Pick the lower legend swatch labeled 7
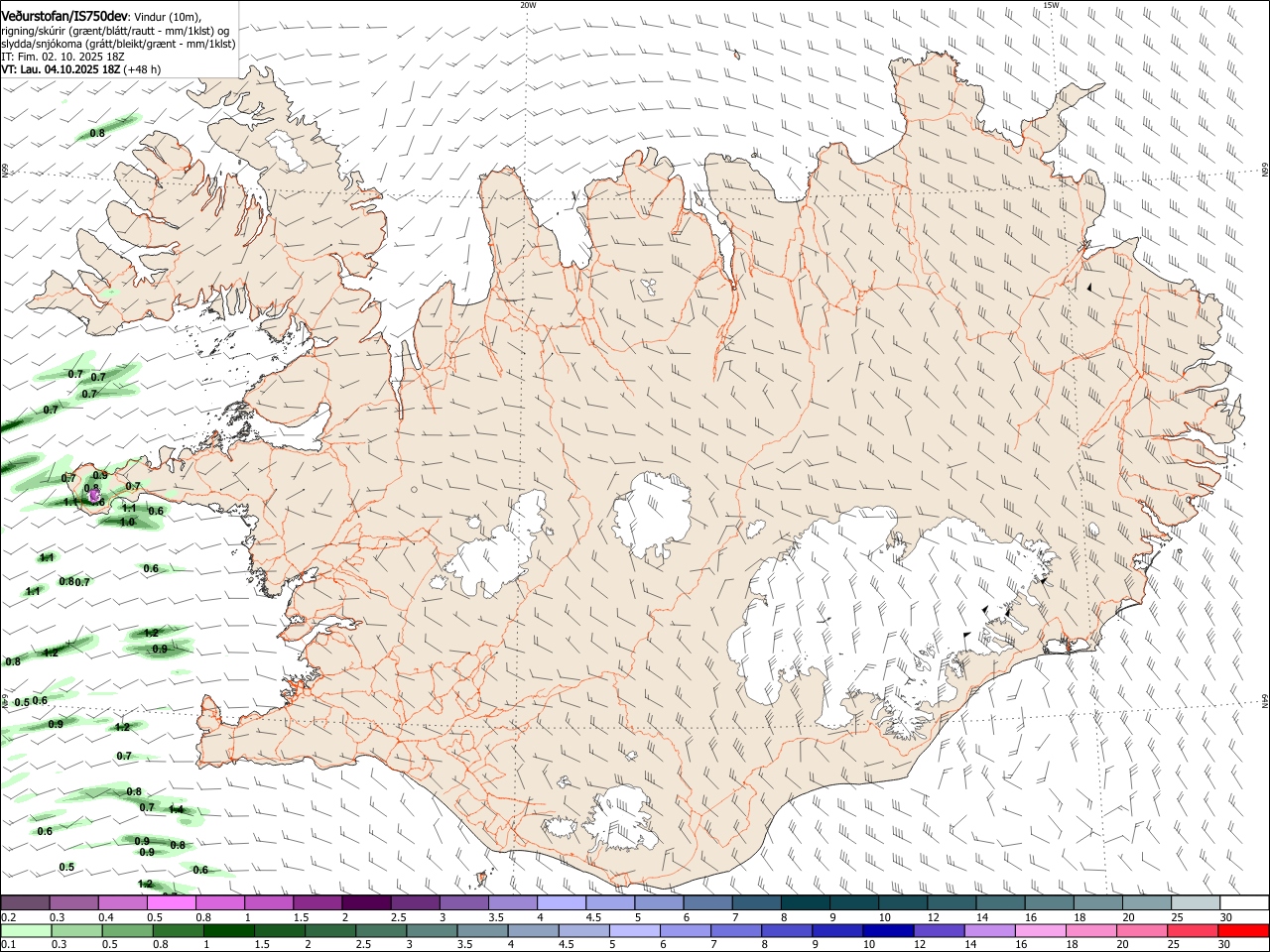Screen dimensions: 1270x952 point(737,931)
